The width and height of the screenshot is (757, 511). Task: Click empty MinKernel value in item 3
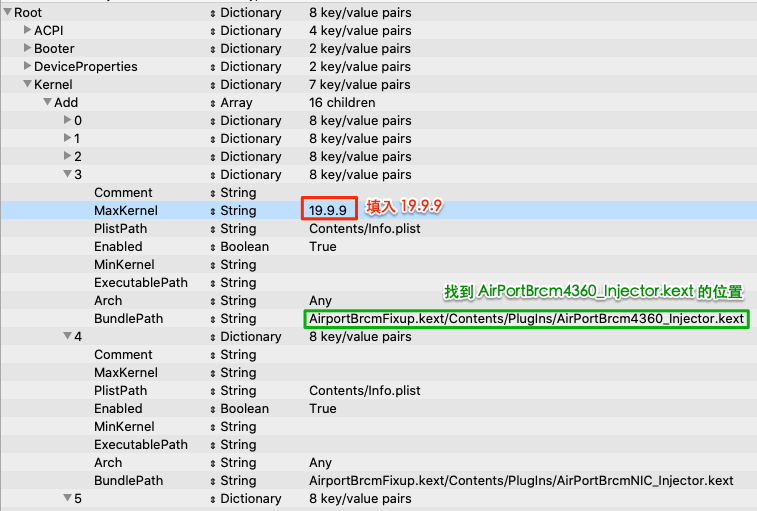pyautogui.click(x=529, y=265)
